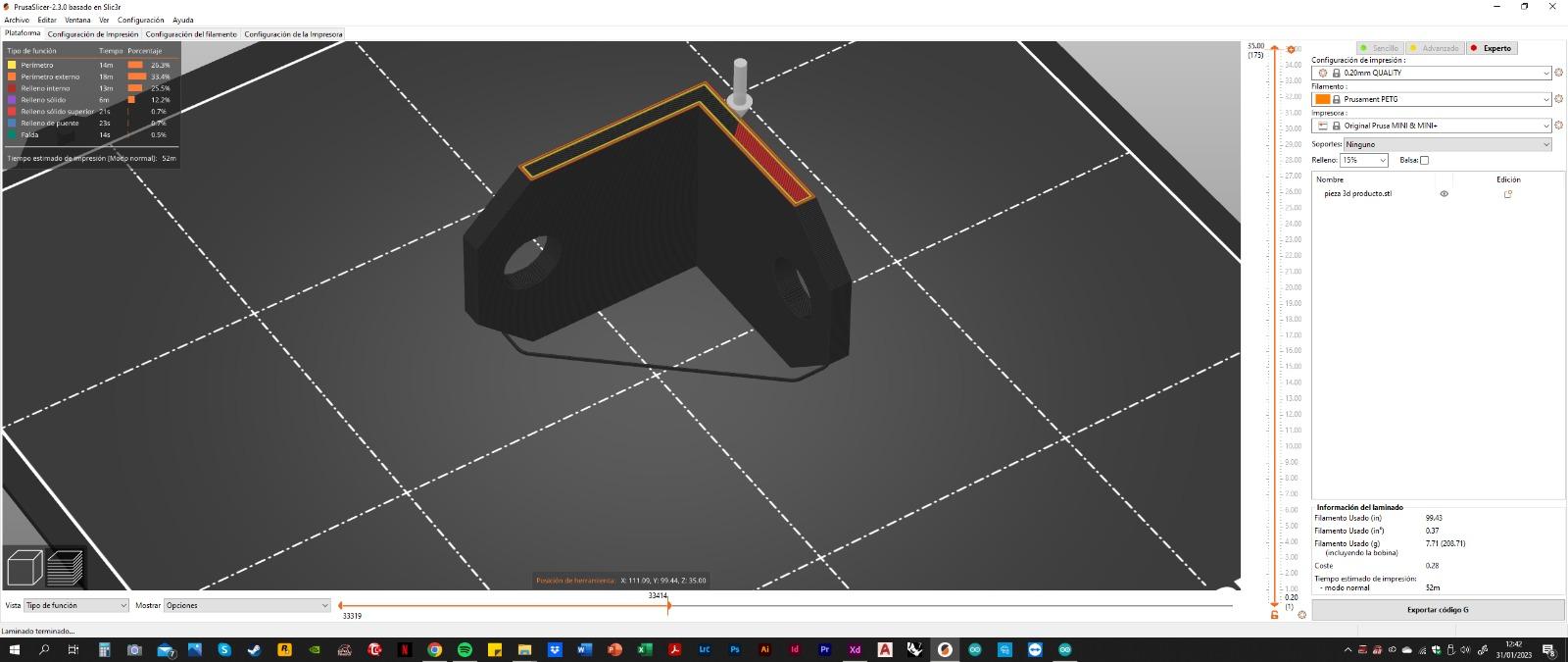Click the edit icon for pieza 3d producto.stl
The image size is (1568, 662).
(x=1508, y=194)
